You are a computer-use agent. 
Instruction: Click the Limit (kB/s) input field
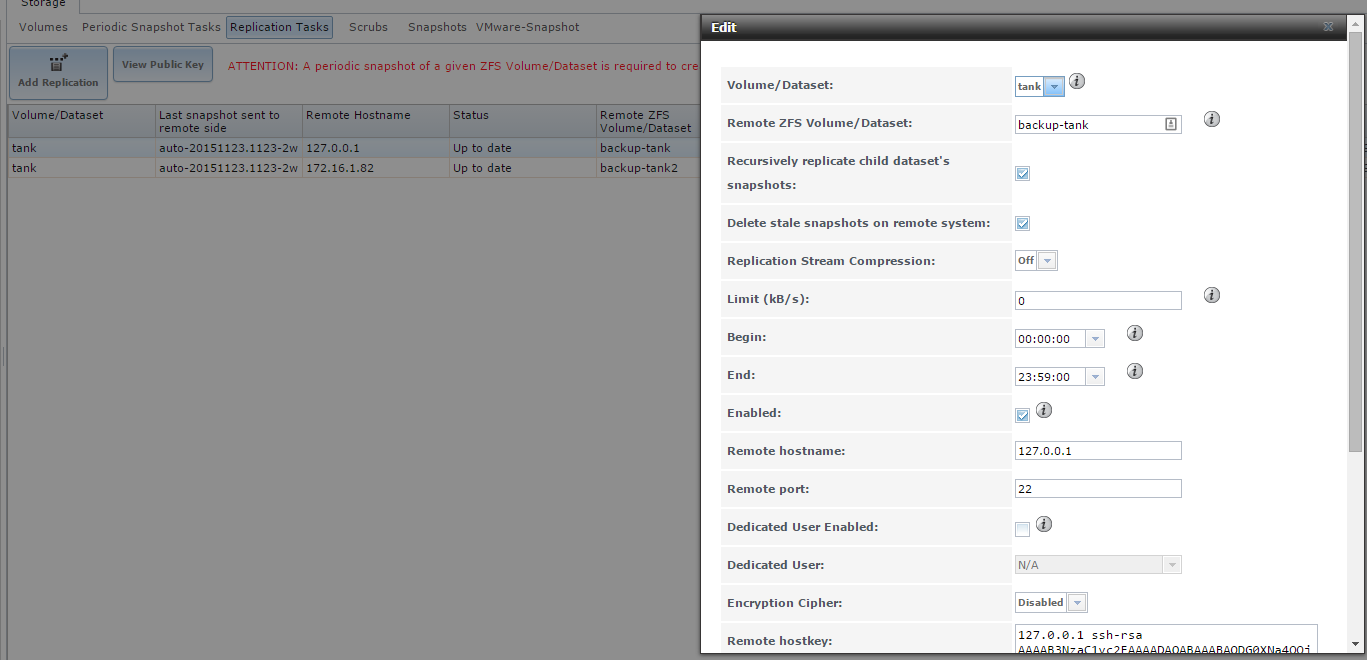(1098, 301)
